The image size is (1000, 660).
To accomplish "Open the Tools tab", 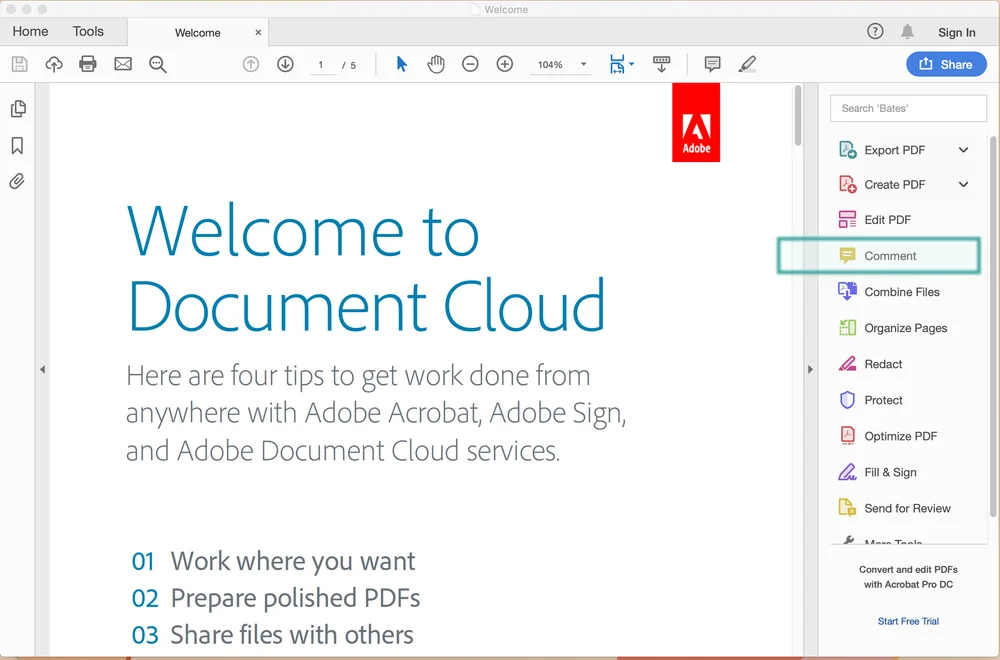I will [x=88, y=31].
